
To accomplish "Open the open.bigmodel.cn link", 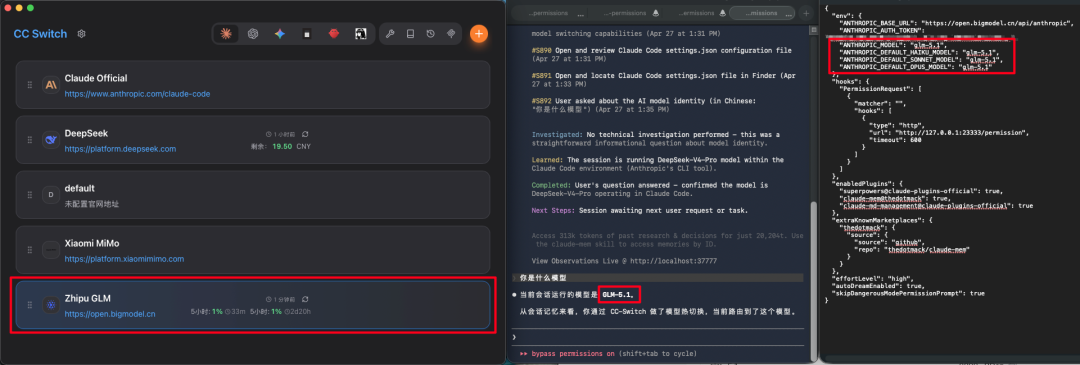I will (110, 314).
